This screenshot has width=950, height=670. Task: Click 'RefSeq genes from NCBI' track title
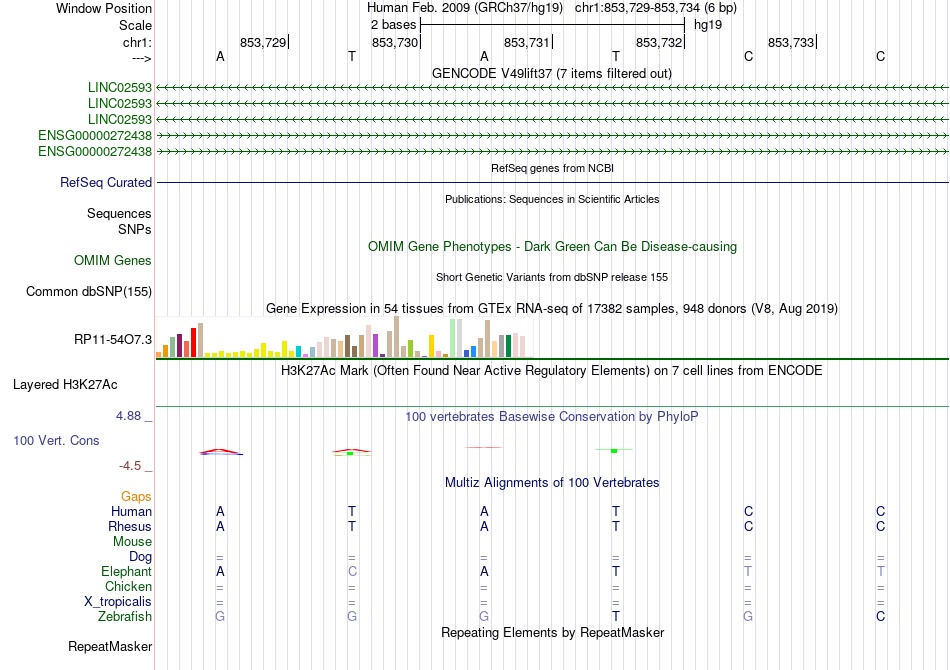click(552, 168)
